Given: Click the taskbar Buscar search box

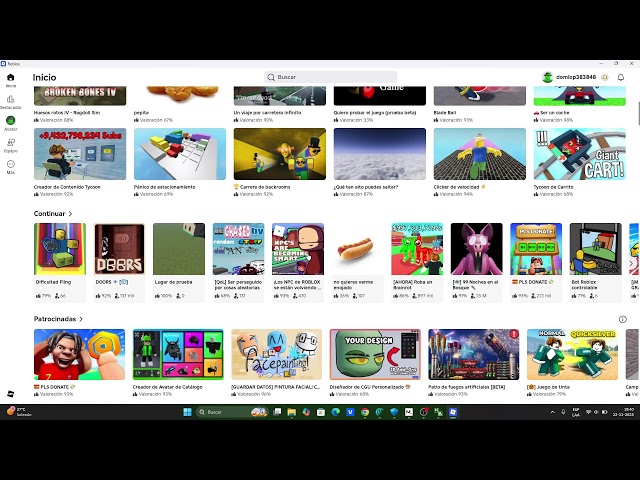Looking at the screenshot, I should pyautogui.click(x=232, y=412).
